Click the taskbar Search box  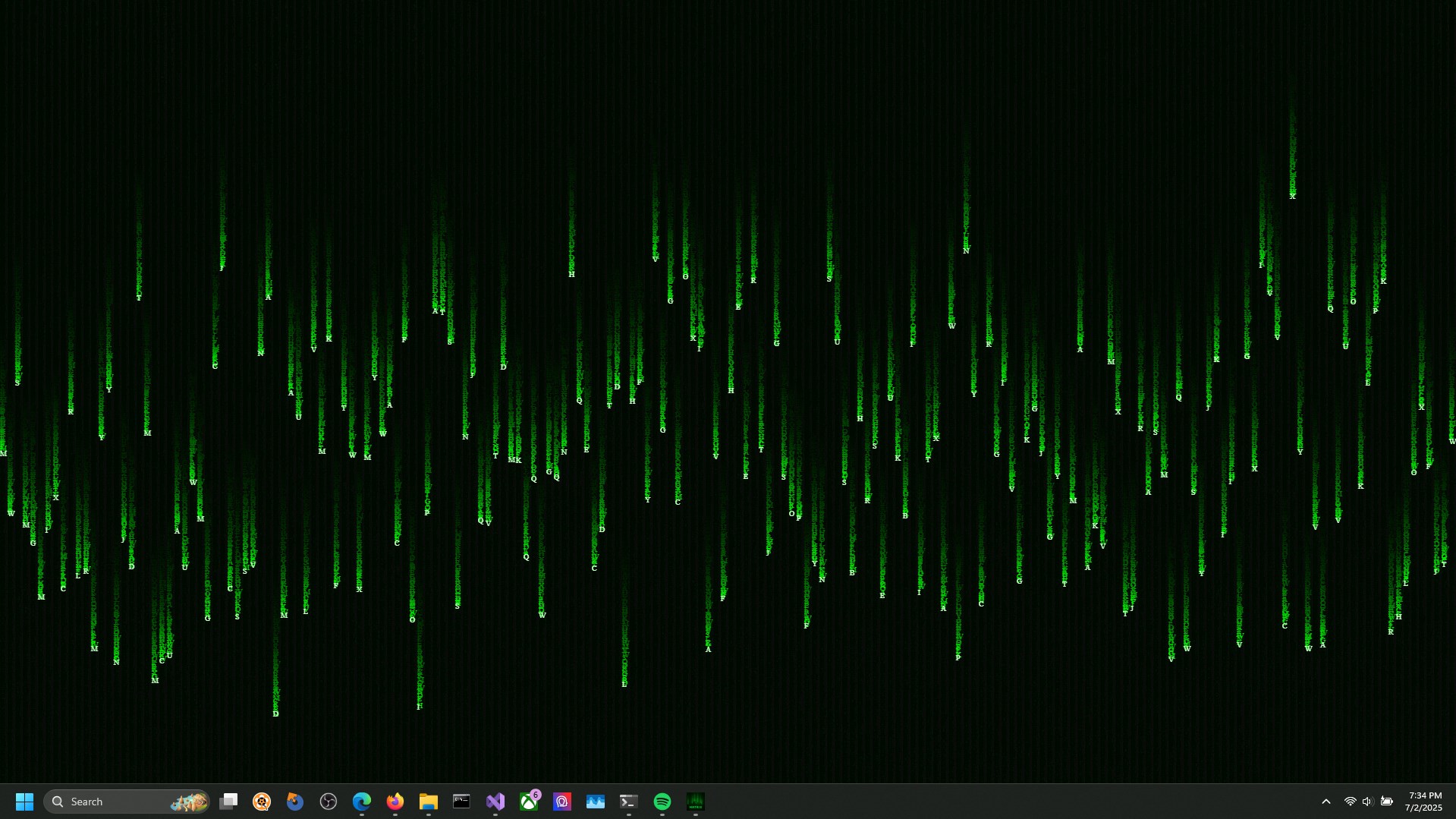[x=127, y=802]
